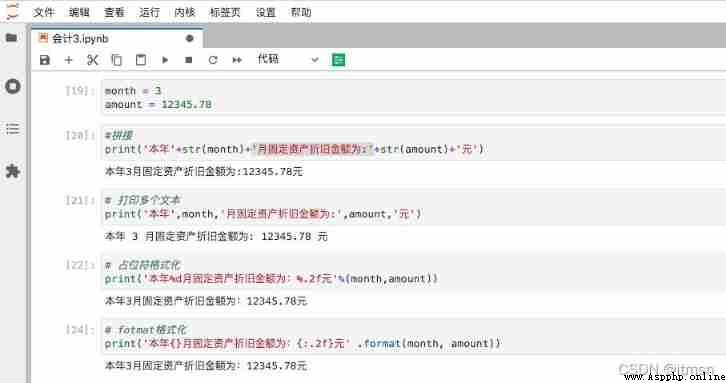The image size is (726, 383).
Task: Click output '本年 3 月固定资产折旧金额为: 12345.78 元'
Action: (216, 236)
